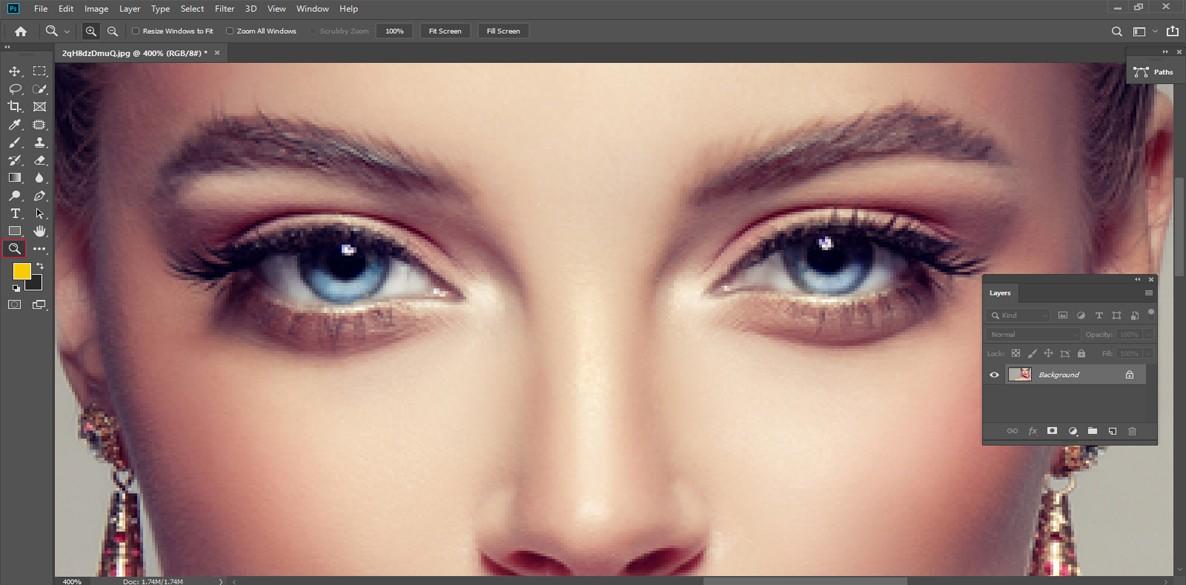Image resolution: width=1186 pixels, height=585 pixels.
Task: Select the Gradient tool
Action: click(x=14, y=178)
